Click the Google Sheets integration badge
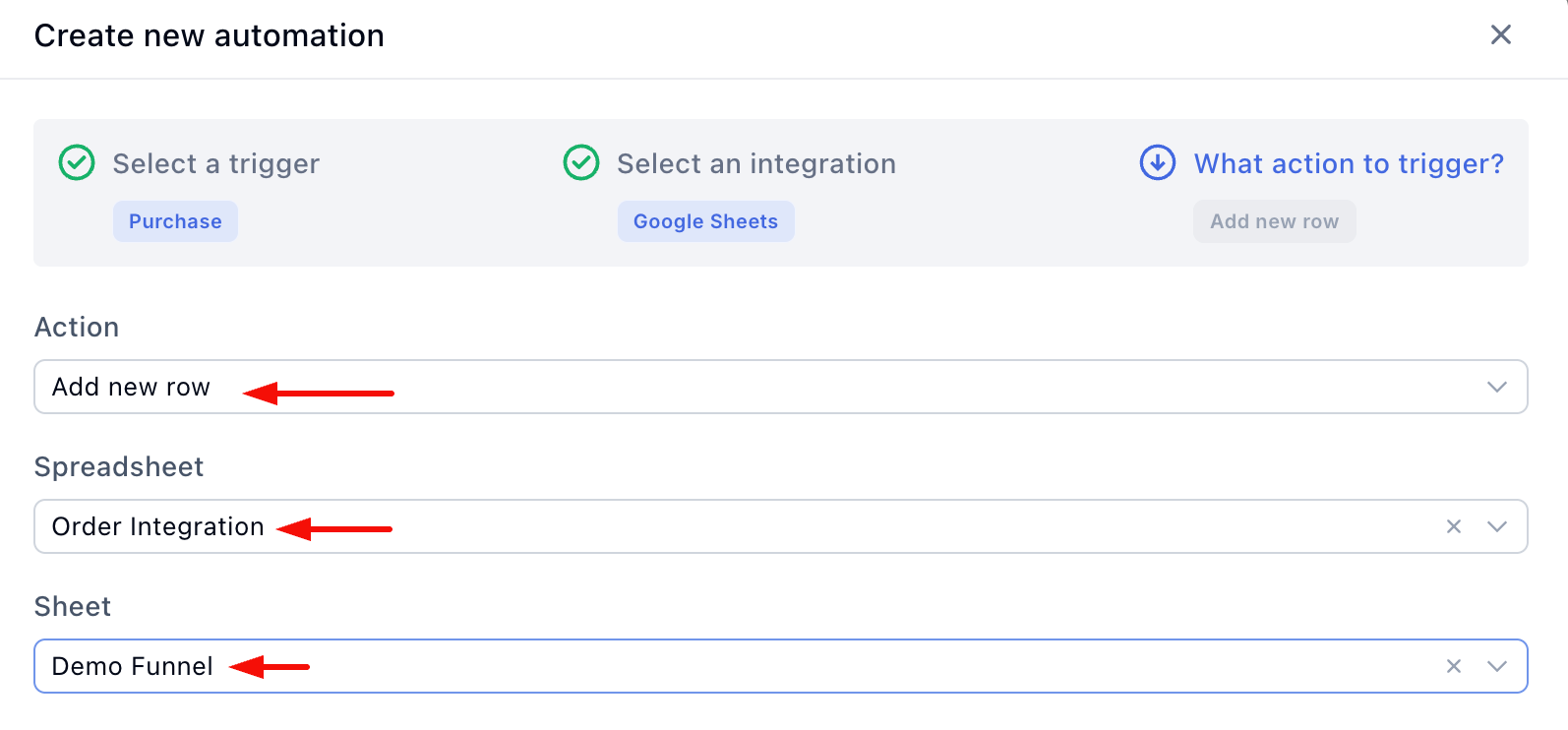Image resolution: width=1568 pixels, height=730 pixels. [x=705, y=222]
